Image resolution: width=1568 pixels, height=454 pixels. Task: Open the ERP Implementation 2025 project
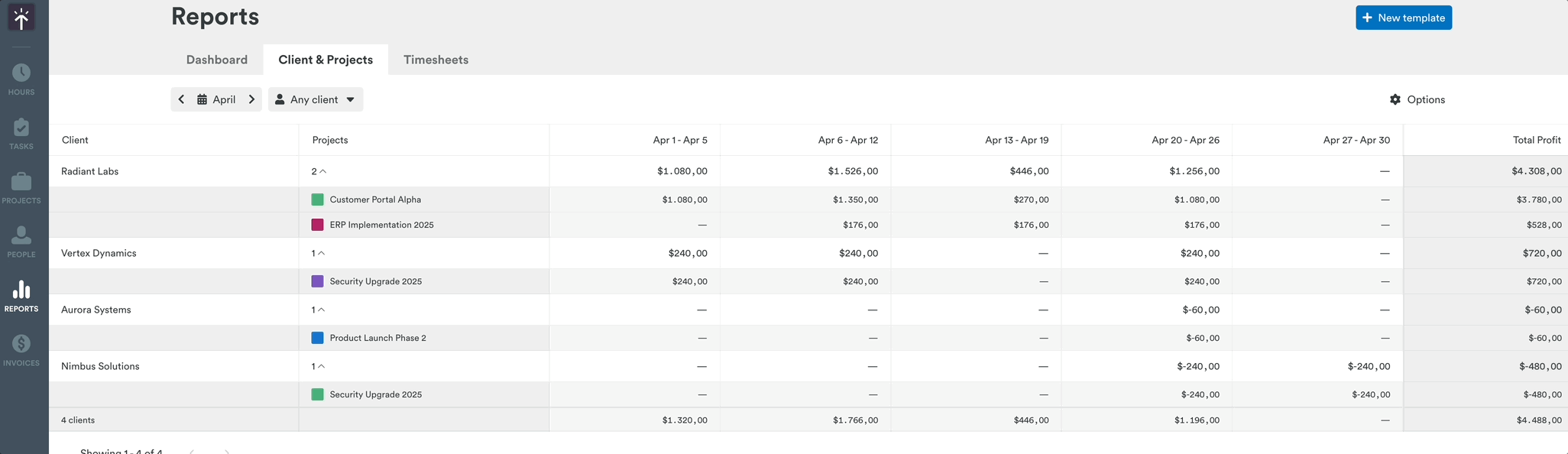(x=381, y=225)
